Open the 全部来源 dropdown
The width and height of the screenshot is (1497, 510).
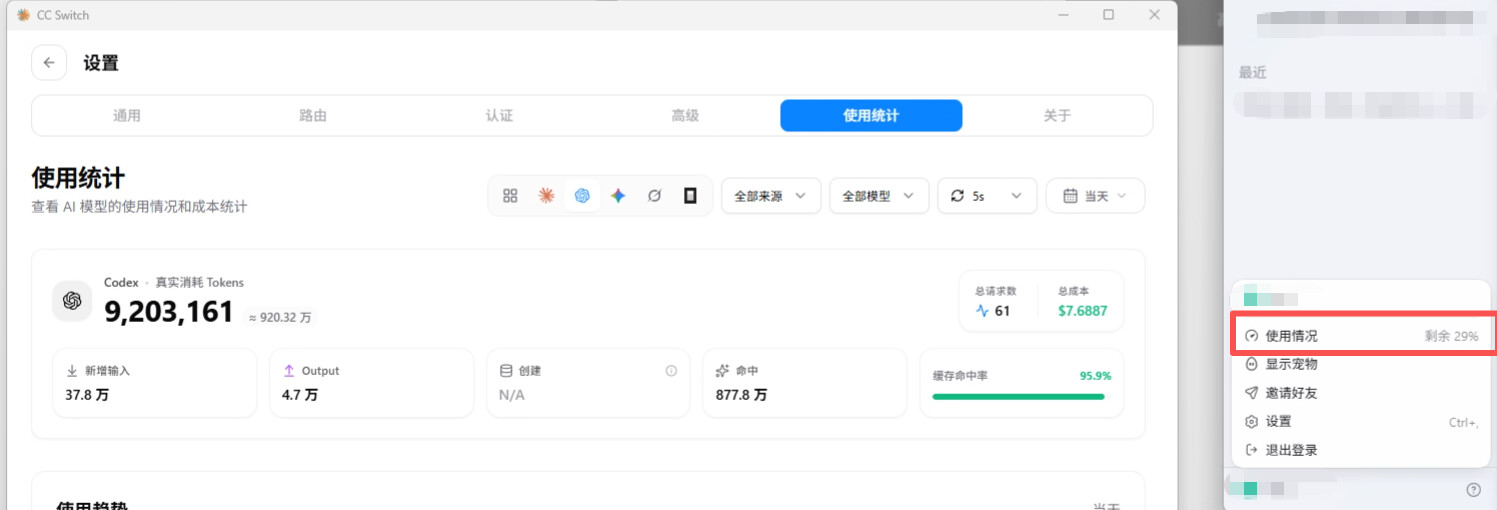(771, 196)
